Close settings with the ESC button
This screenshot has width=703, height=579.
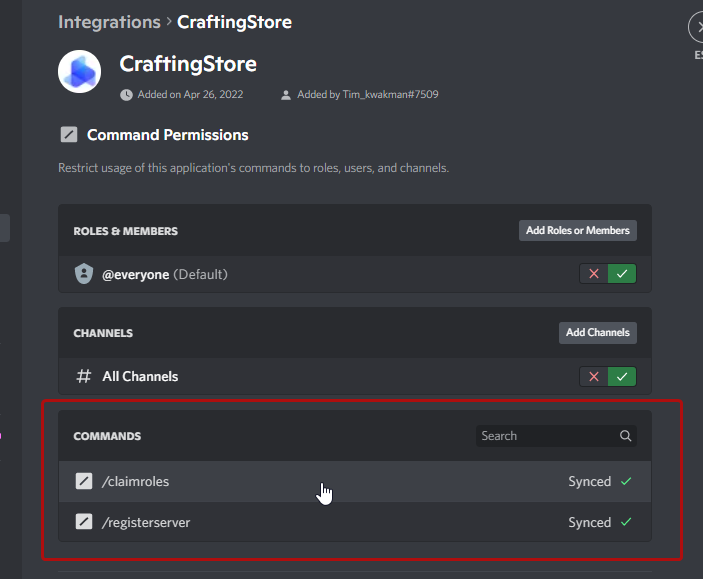click(697, 27)
